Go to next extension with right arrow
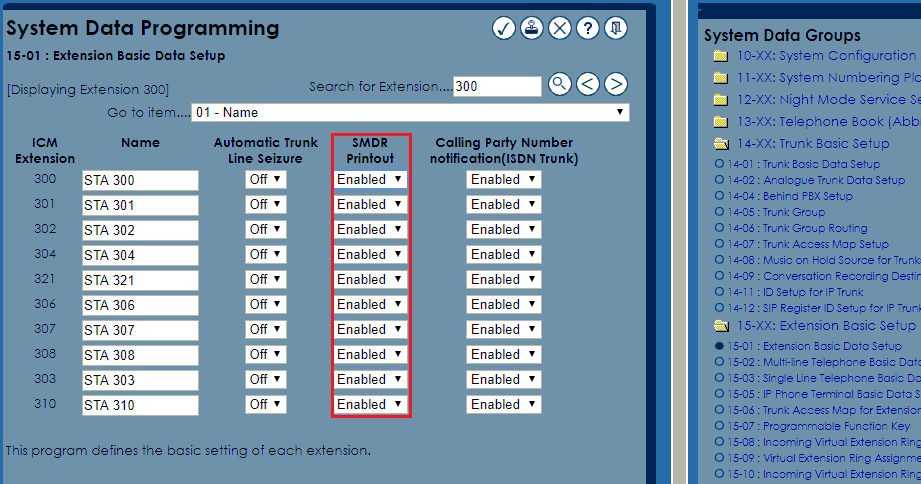The width and height of the screenshot is (921, 484). pos(616,85)
